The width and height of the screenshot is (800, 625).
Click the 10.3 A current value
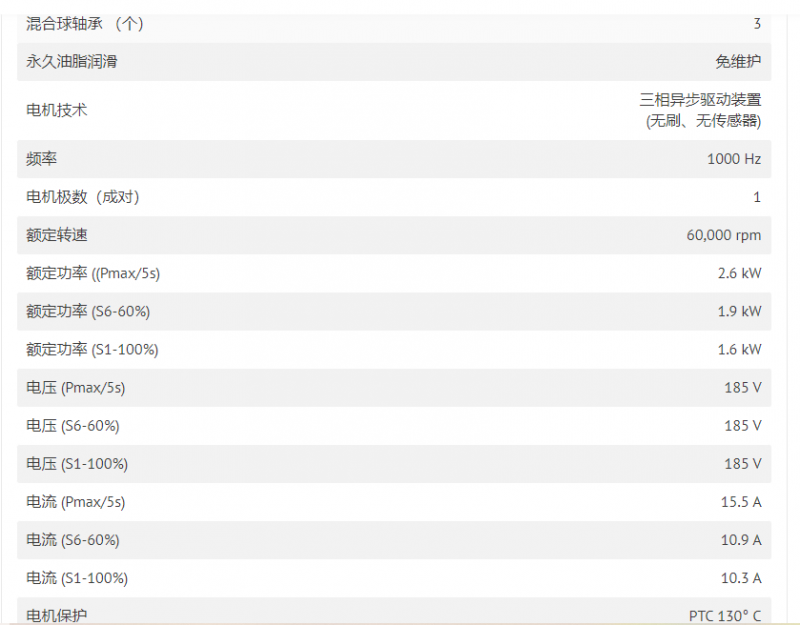tap(741, 578)
